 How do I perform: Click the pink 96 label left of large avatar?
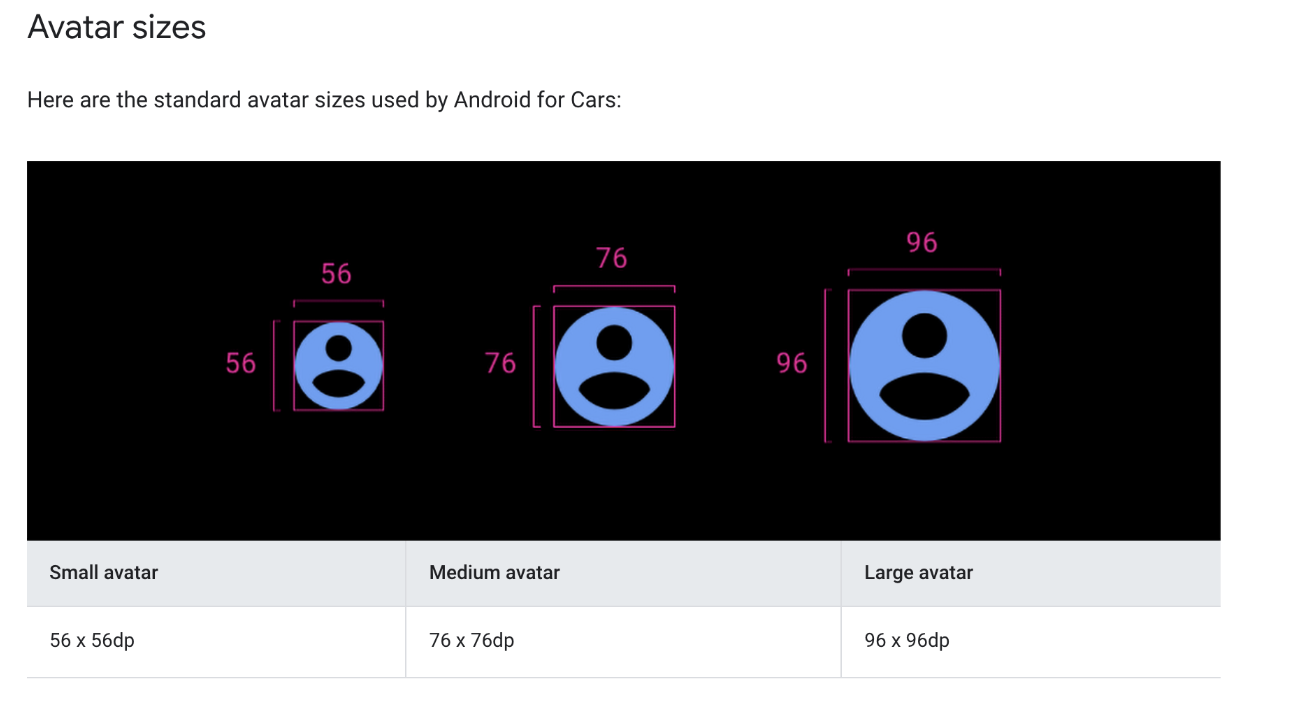[x=792, y=363]
